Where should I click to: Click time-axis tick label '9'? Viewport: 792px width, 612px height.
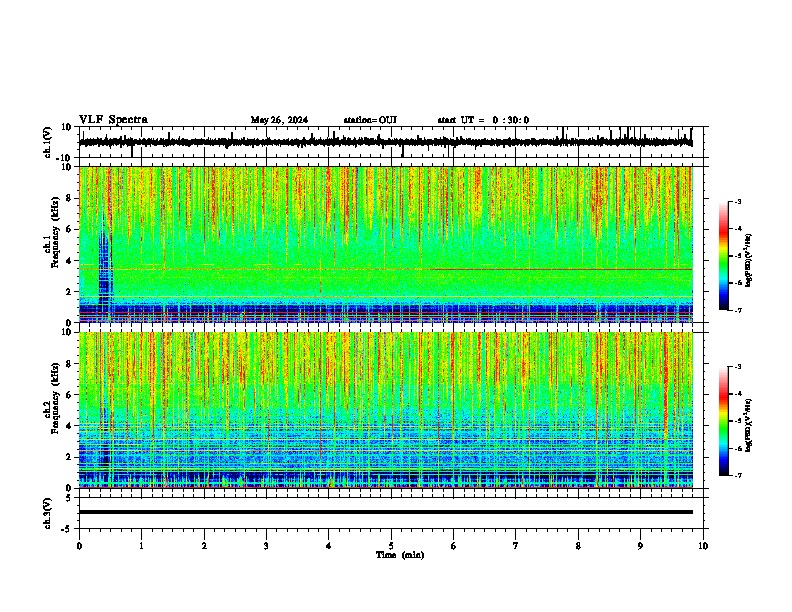(x=640, y=546)
